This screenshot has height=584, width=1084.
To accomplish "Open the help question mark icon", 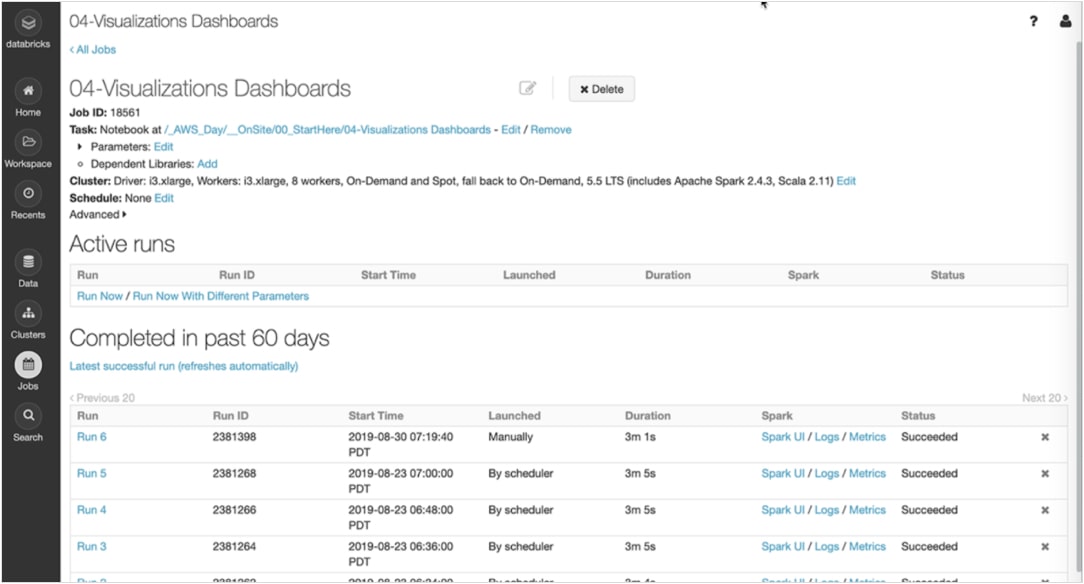I will coord(1033,21).
